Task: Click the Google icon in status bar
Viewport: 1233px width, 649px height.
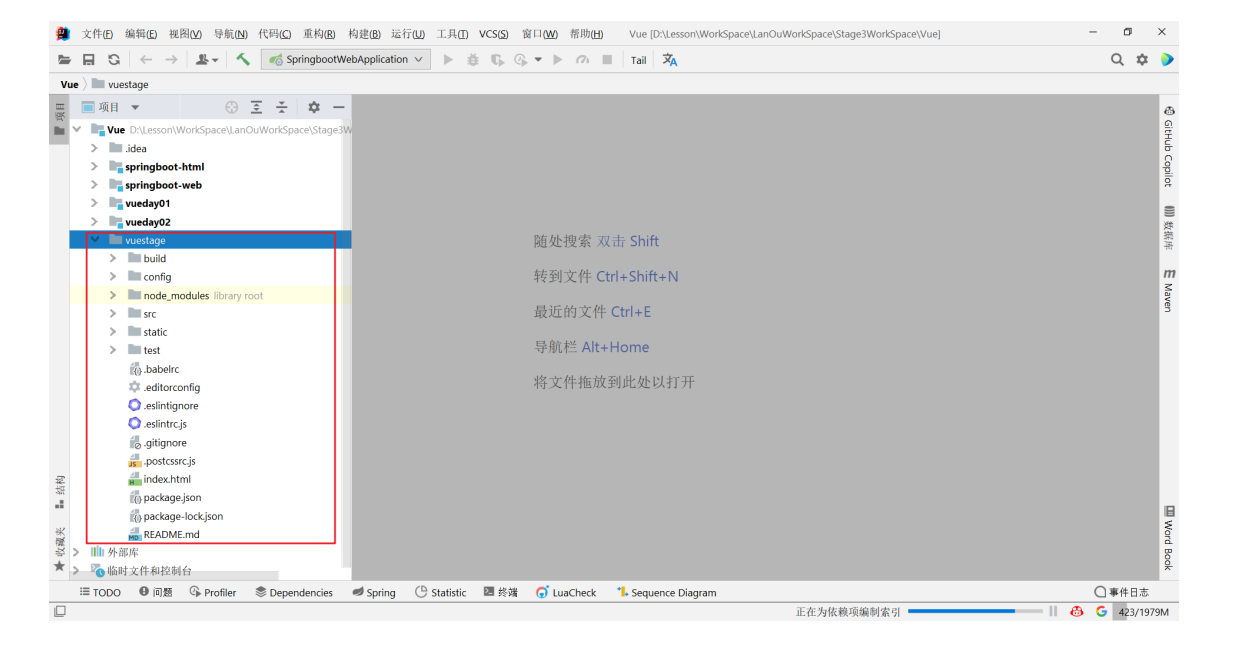Action: tap(1101, 611)
